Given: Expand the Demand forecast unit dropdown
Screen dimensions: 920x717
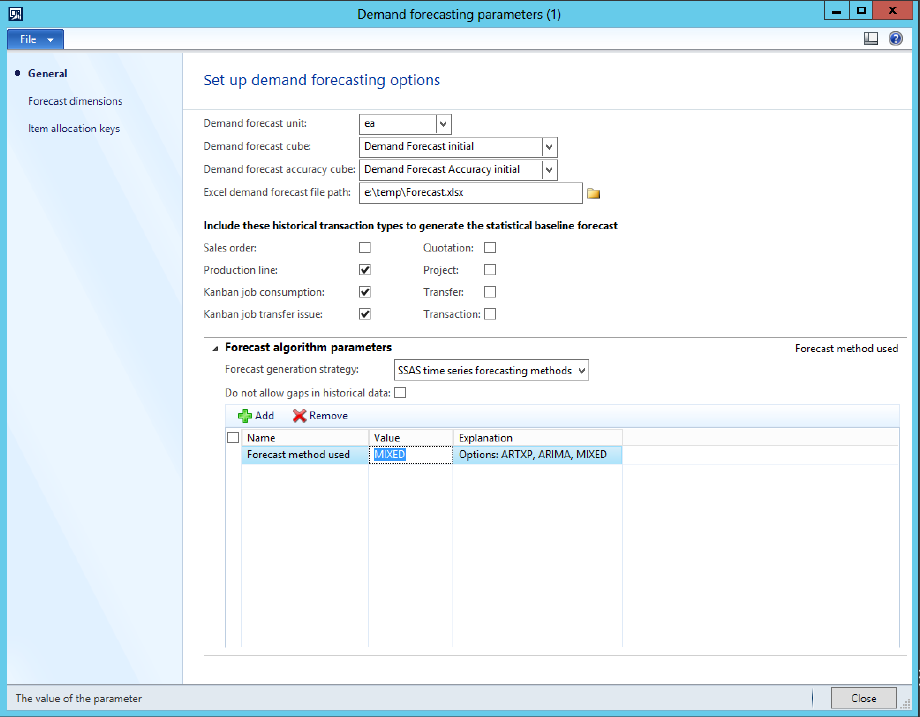Looking at the screenshot, I should (443, 124).
